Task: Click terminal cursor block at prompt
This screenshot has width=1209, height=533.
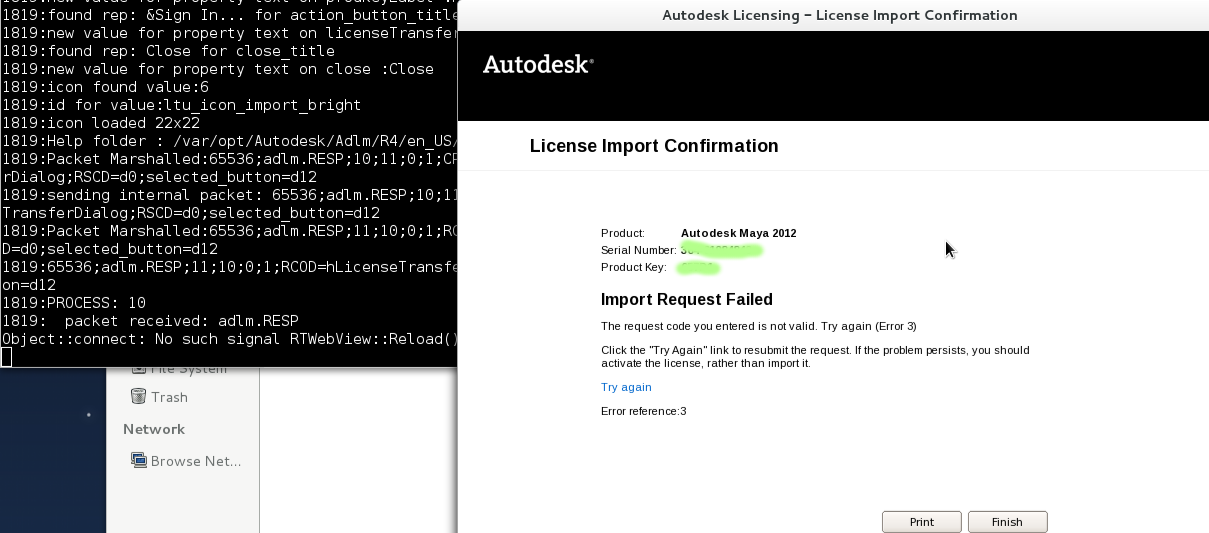Action: pos(6,357)
